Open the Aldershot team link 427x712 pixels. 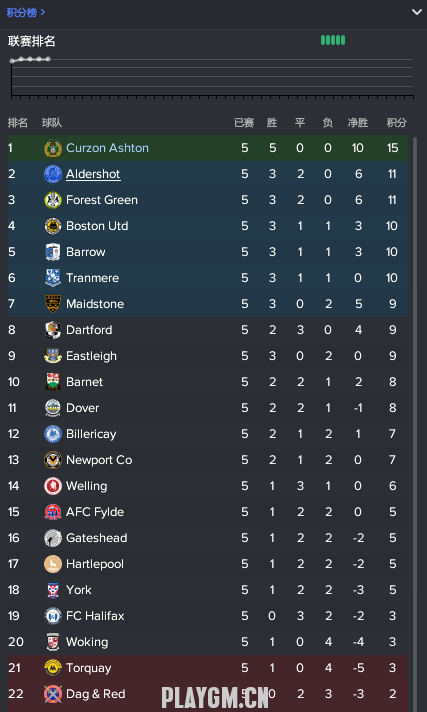pyautogui.click(x=93, y=174)
